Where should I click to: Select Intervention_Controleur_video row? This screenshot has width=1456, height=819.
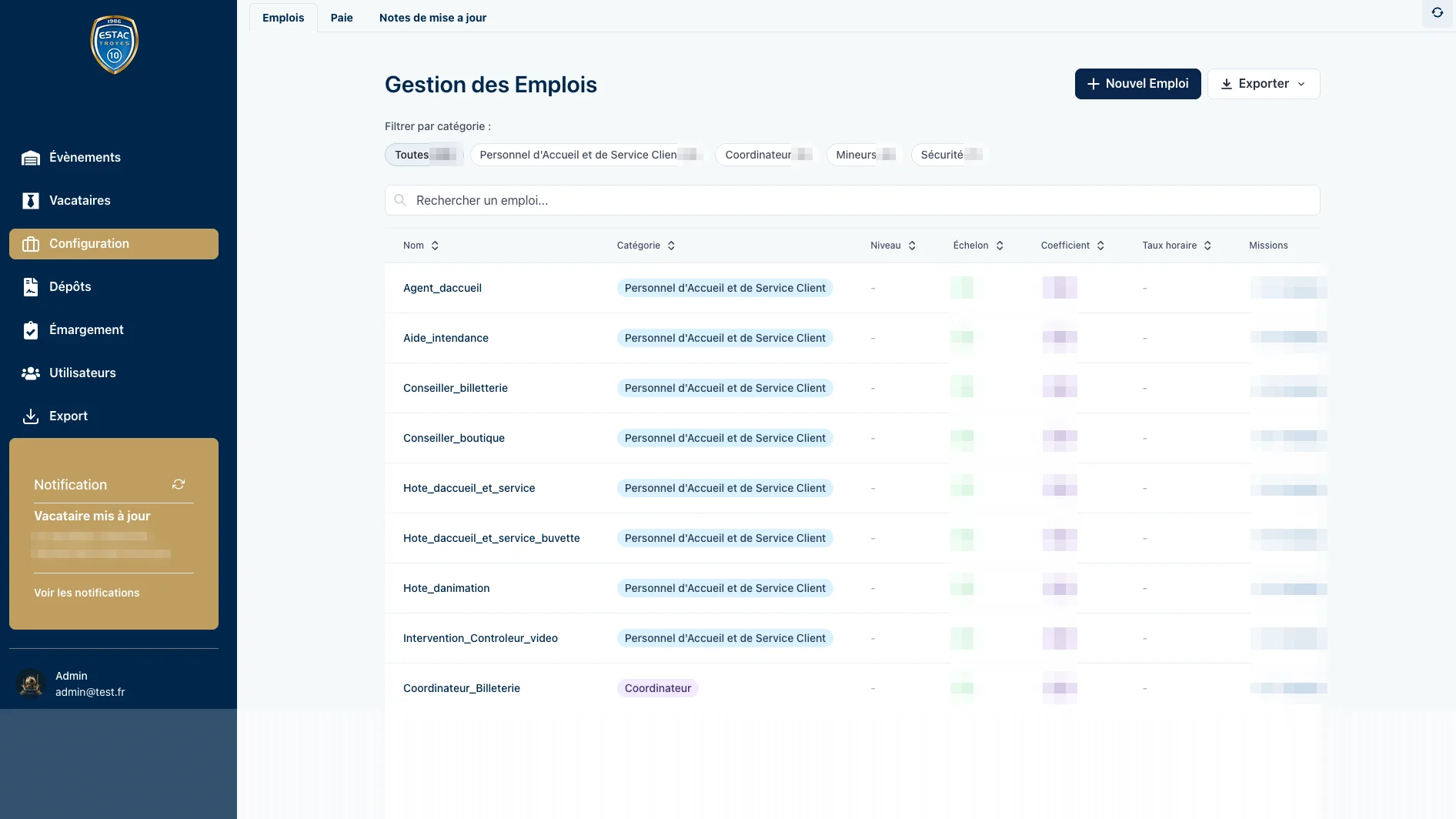click(x=852, y=638)
